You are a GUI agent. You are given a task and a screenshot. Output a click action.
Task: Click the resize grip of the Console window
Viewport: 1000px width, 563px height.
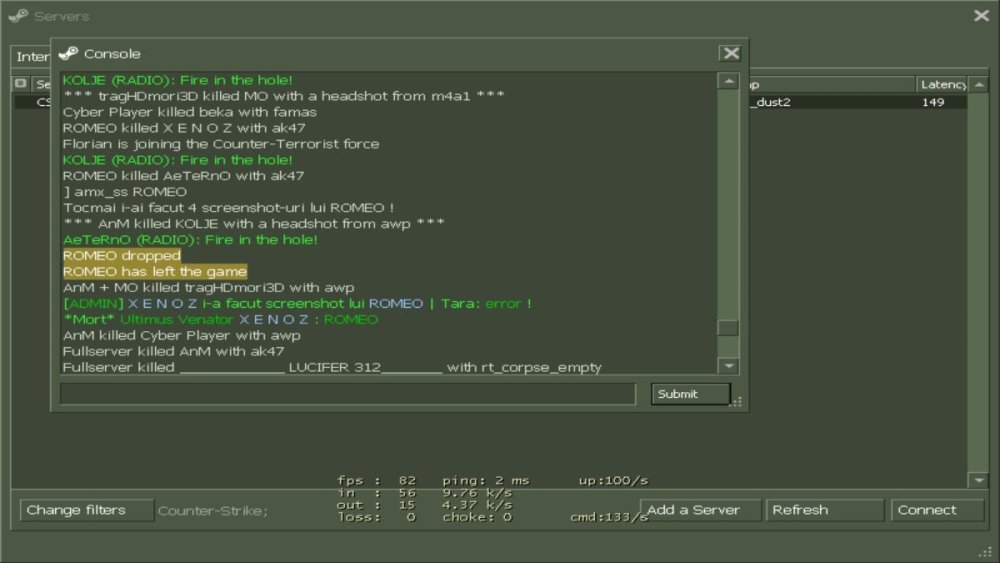point(737,402)
